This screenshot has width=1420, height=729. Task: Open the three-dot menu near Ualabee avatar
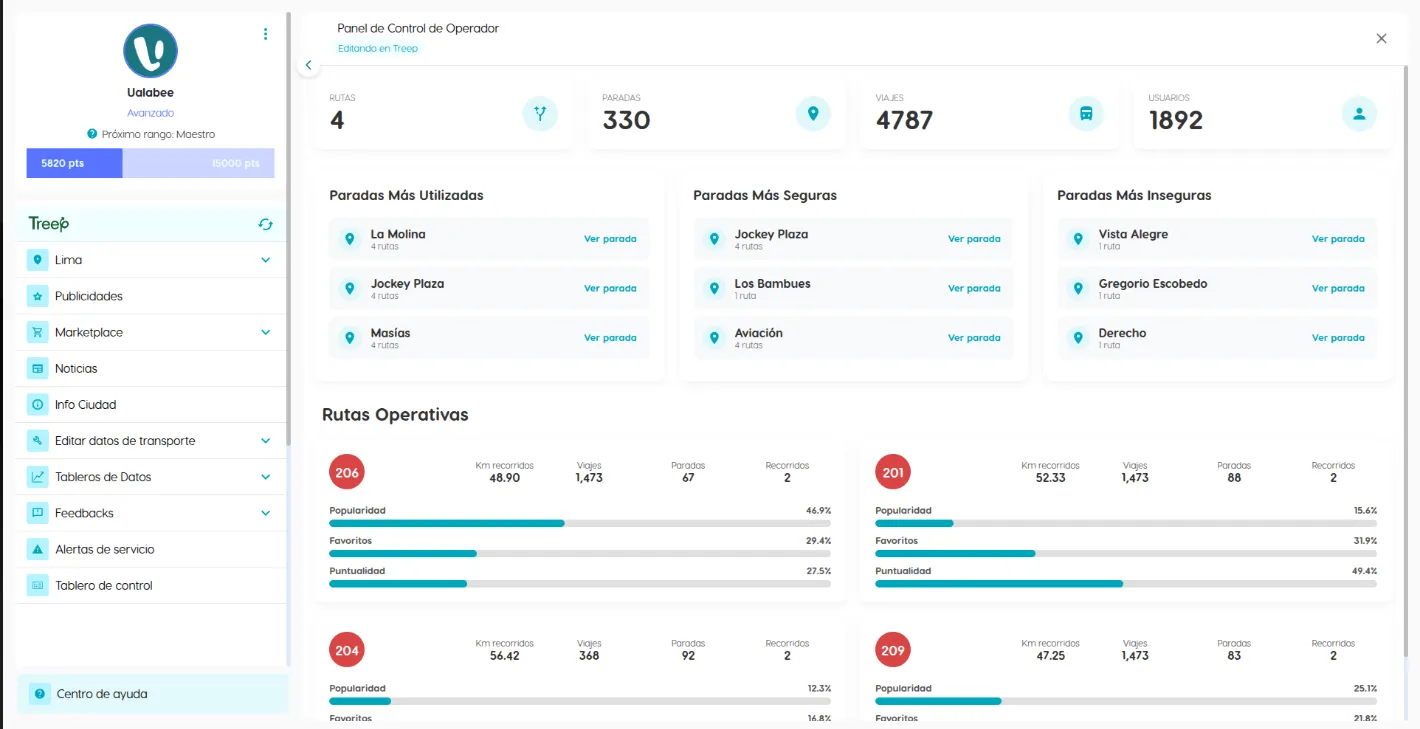(265, 34)
